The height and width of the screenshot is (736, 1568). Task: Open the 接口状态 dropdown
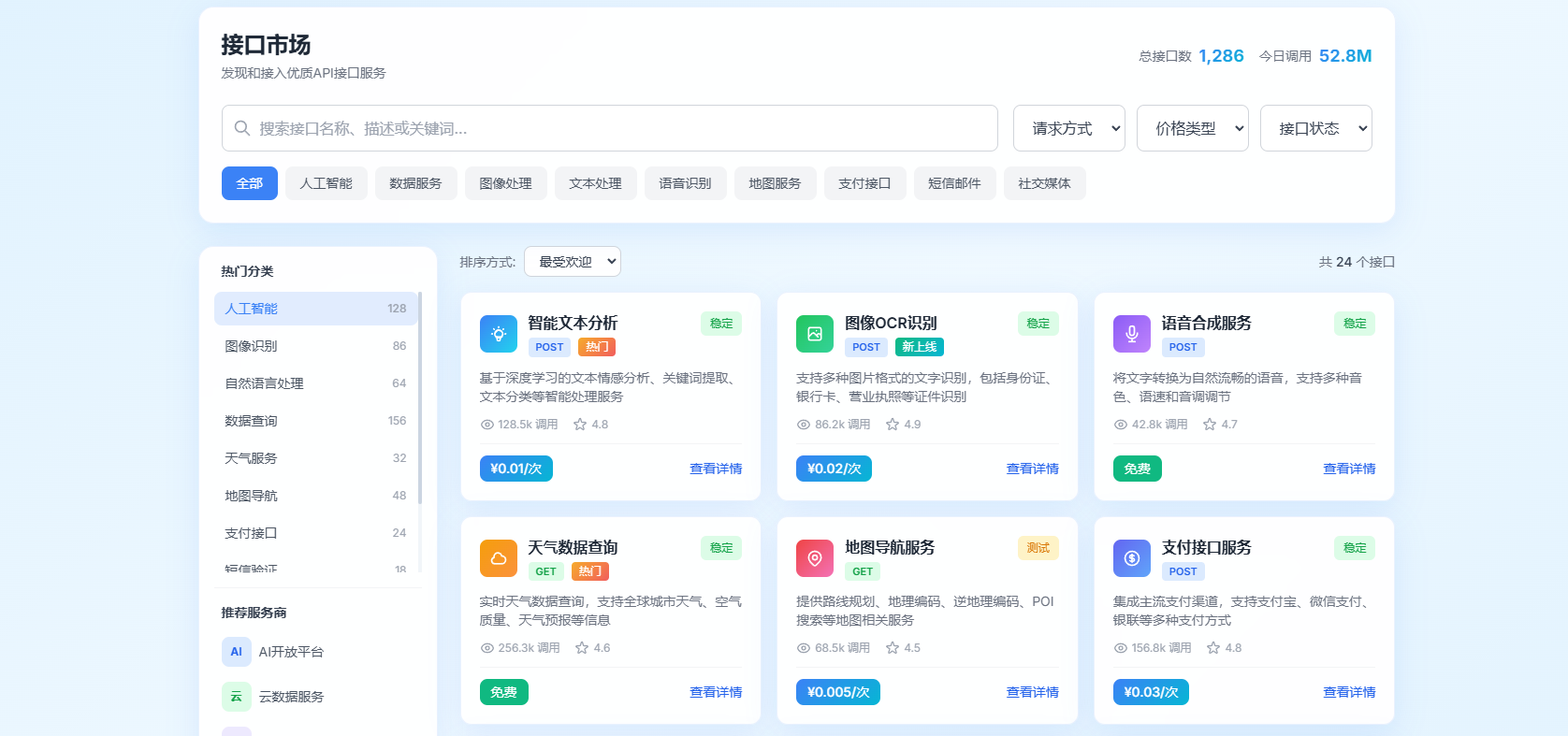tap(1316, 128)
